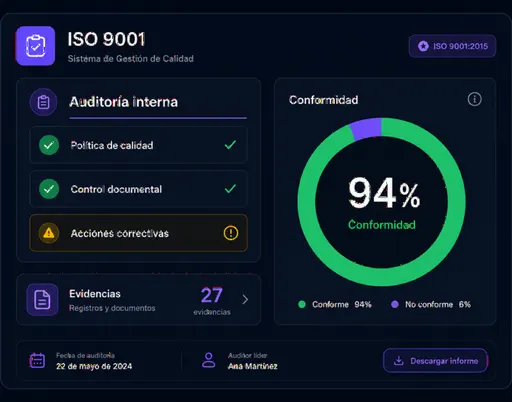This screenshot has height=402, width=512.
Task: Open the Conformidad info icon
Action: coord(474,99)
